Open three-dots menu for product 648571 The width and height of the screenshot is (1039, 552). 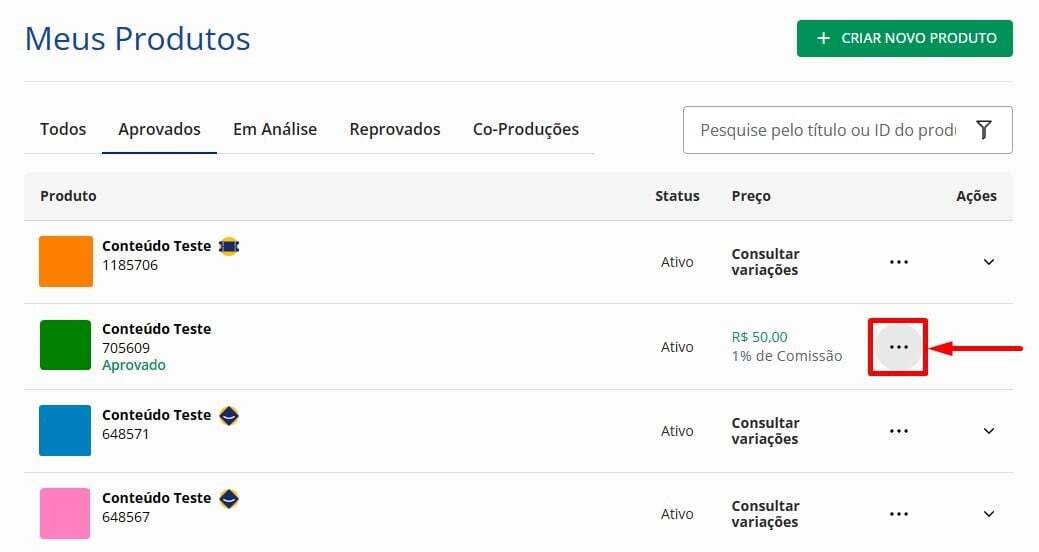coord(899,431)
